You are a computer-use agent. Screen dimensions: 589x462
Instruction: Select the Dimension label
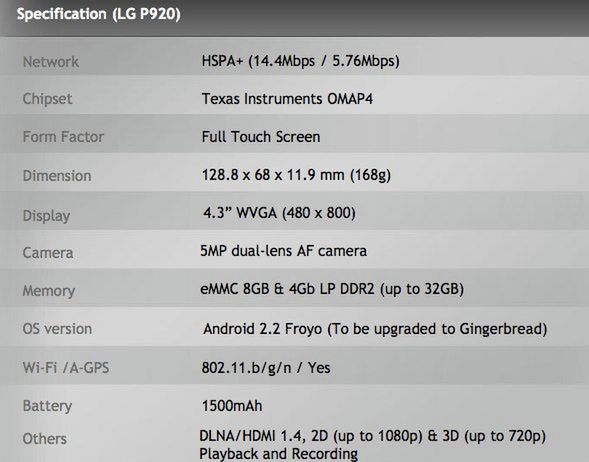[57, 176]
